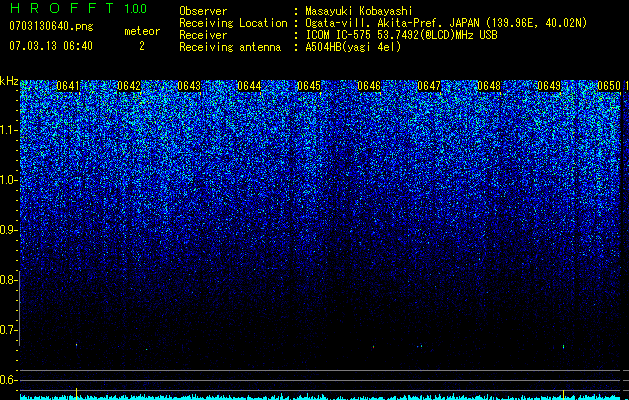Click the green echo dot near 0649
Viewport: 629px width, 400px height.
coord(564,346)
